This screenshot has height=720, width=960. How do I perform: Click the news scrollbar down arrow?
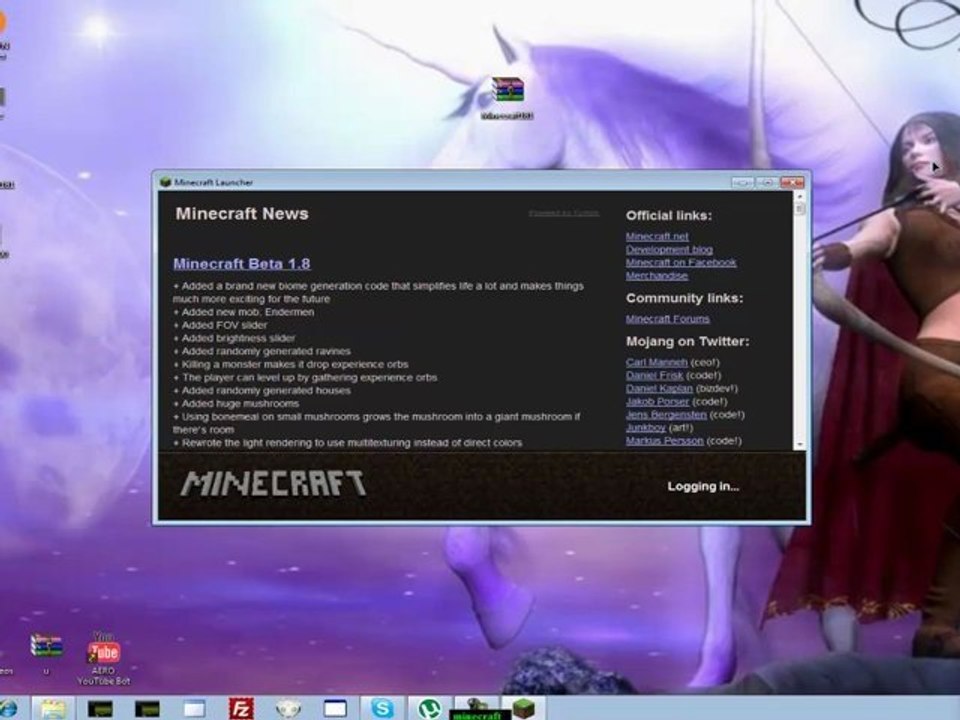pos(800,445)
